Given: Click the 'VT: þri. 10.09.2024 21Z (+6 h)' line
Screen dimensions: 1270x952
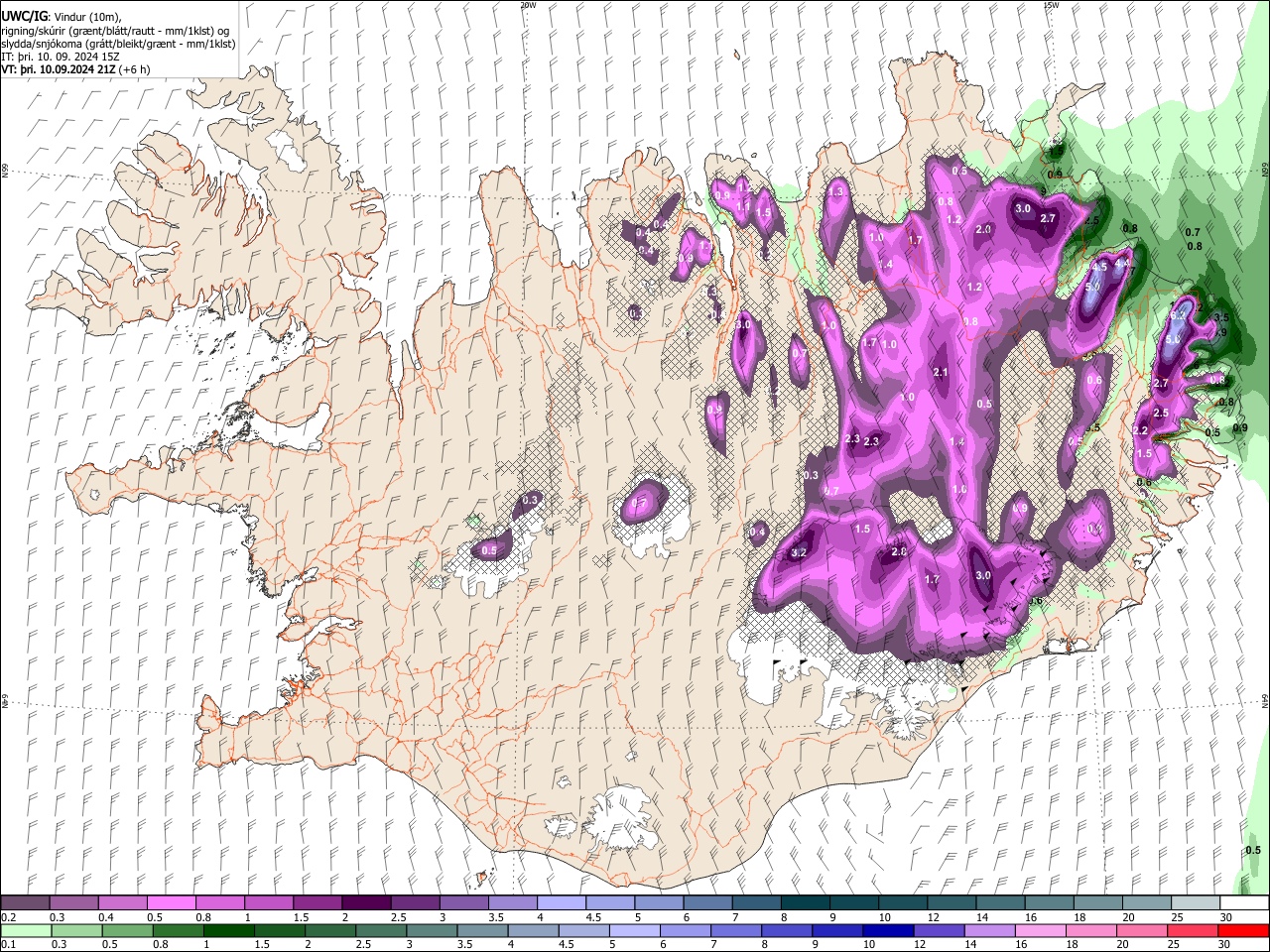Looking at the screenshot, I should click(76, 70).
